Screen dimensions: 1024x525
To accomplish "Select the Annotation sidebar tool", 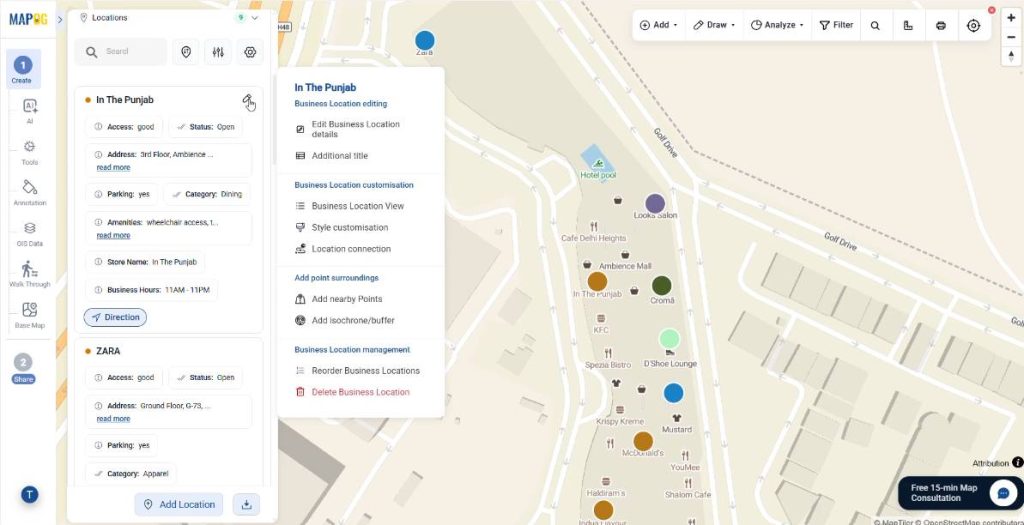I will [29, 193].
